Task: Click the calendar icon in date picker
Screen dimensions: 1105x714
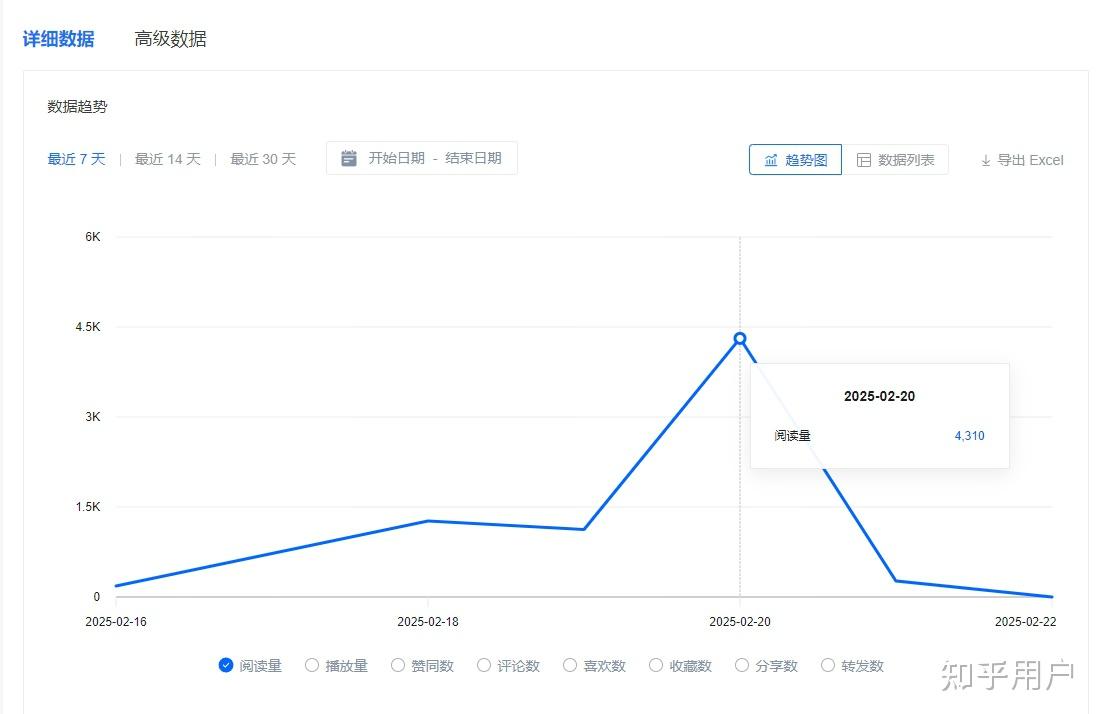Action: point(349,158)
